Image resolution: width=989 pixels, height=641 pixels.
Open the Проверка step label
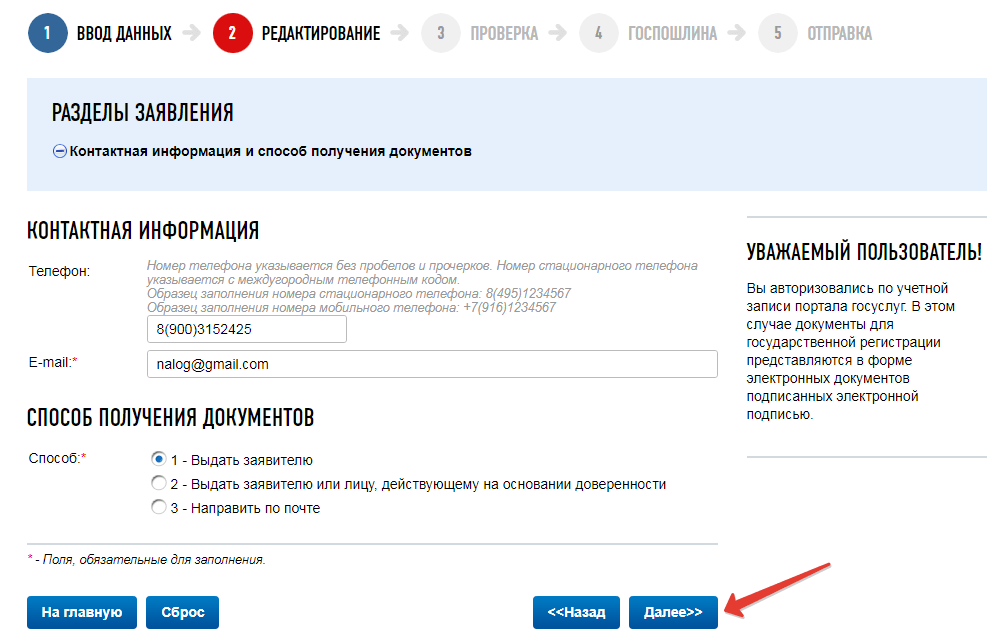tap(504, 33)
